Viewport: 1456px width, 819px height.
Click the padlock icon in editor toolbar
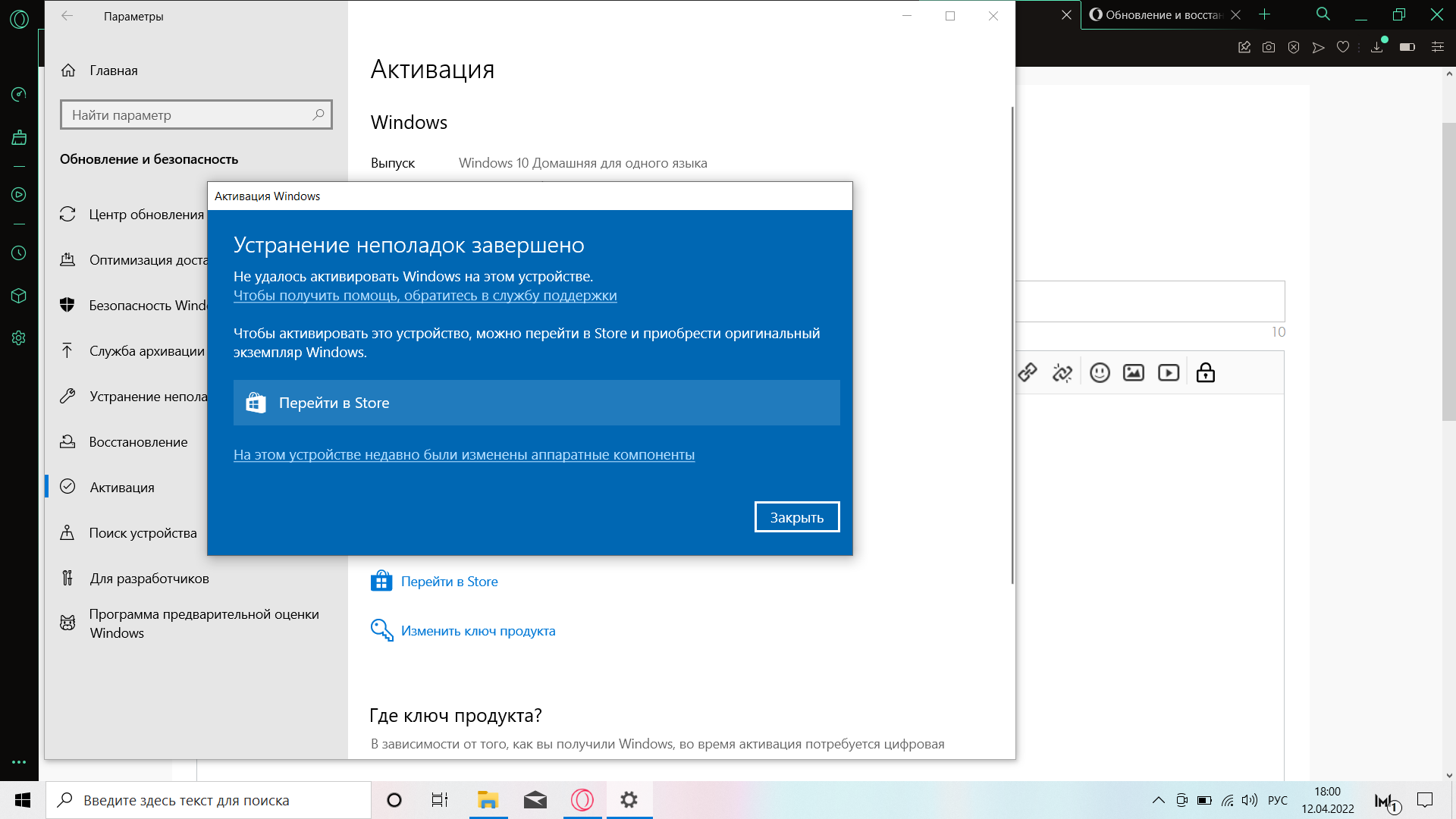tap(1206, 372)
